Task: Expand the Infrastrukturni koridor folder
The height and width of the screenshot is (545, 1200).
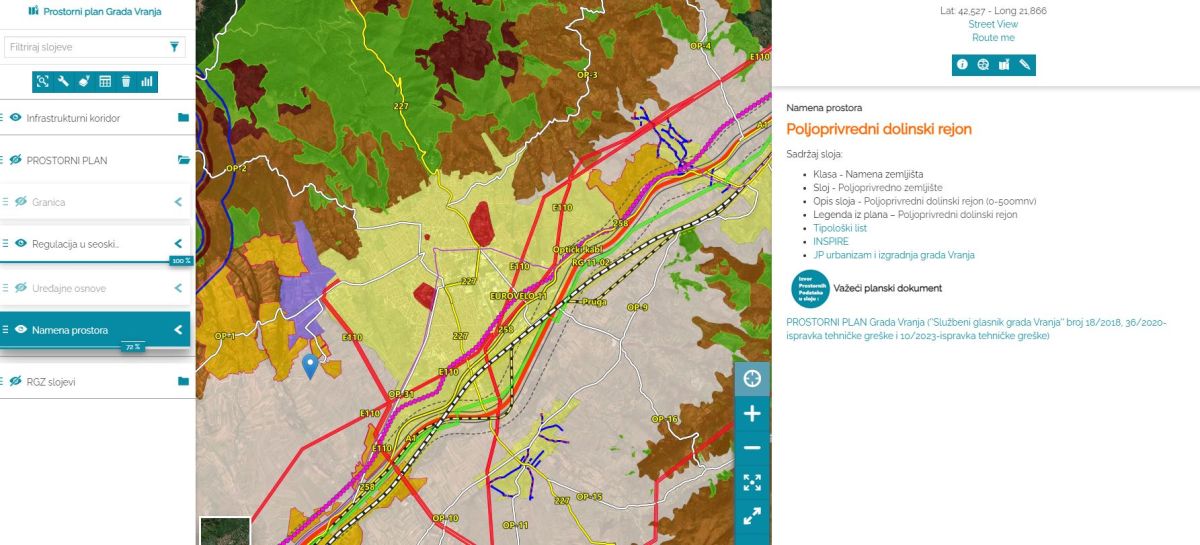Action: coord(183,118)
